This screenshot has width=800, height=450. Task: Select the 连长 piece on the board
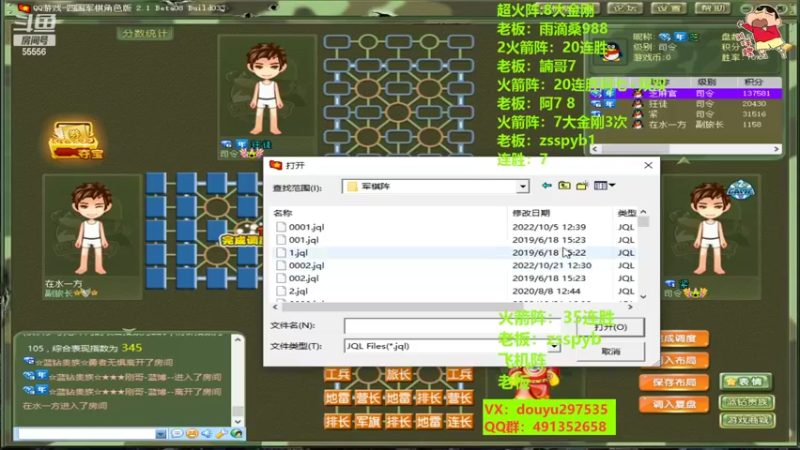tap(459, 421)
